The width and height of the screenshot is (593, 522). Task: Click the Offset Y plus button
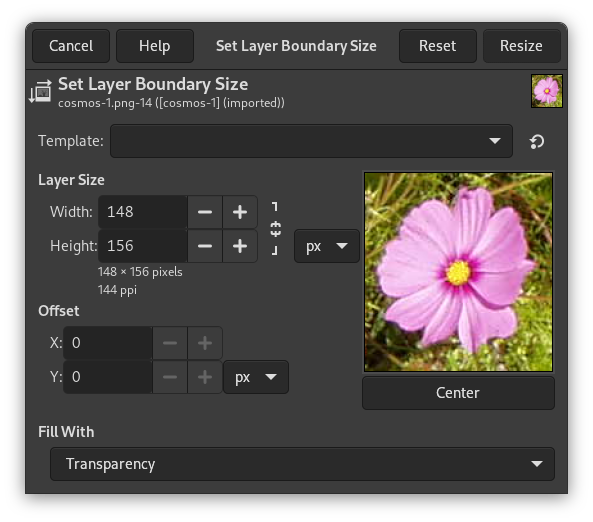(205, 377)
